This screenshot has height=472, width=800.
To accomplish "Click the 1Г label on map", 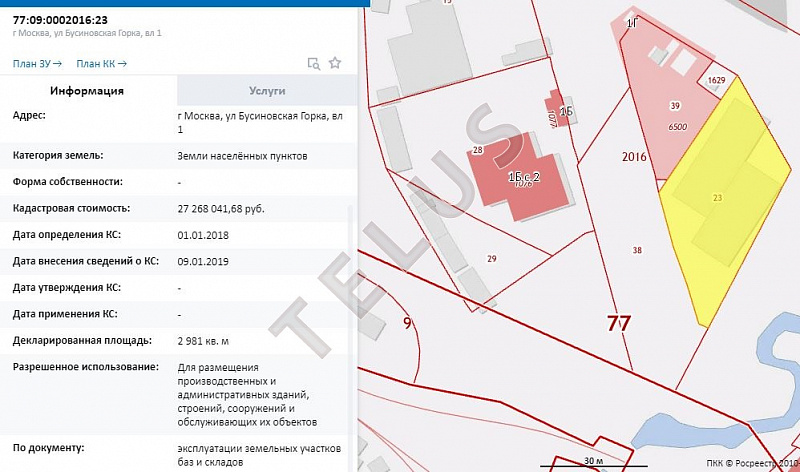I will tap(632, 23).
